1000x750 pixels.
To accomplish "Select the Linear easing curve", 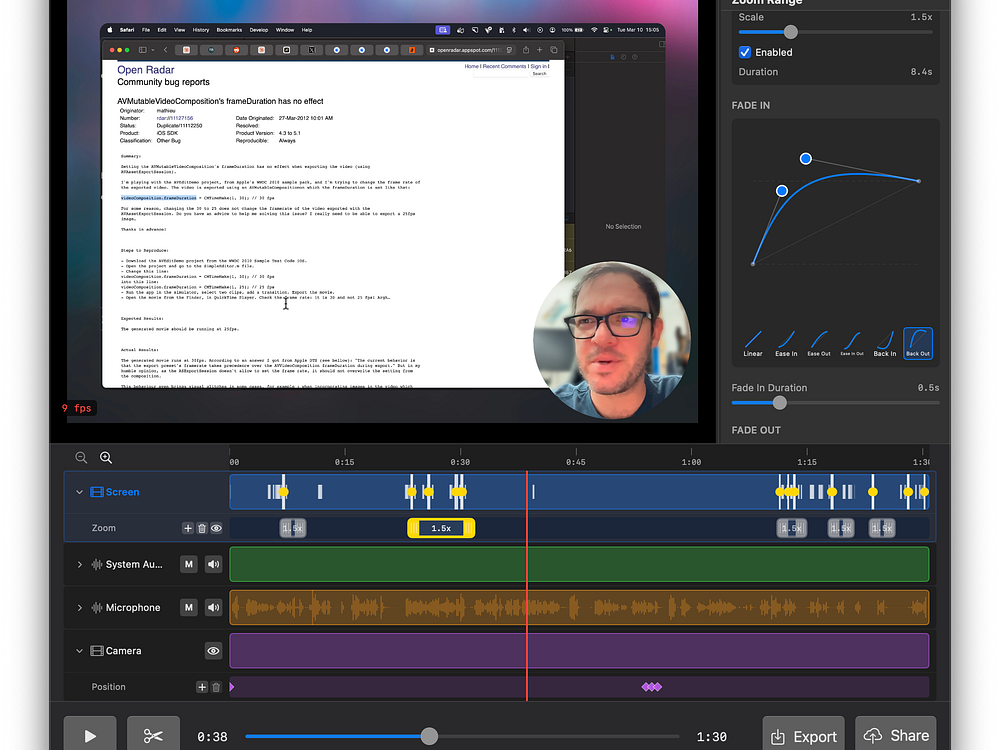I will pos(753,343).
